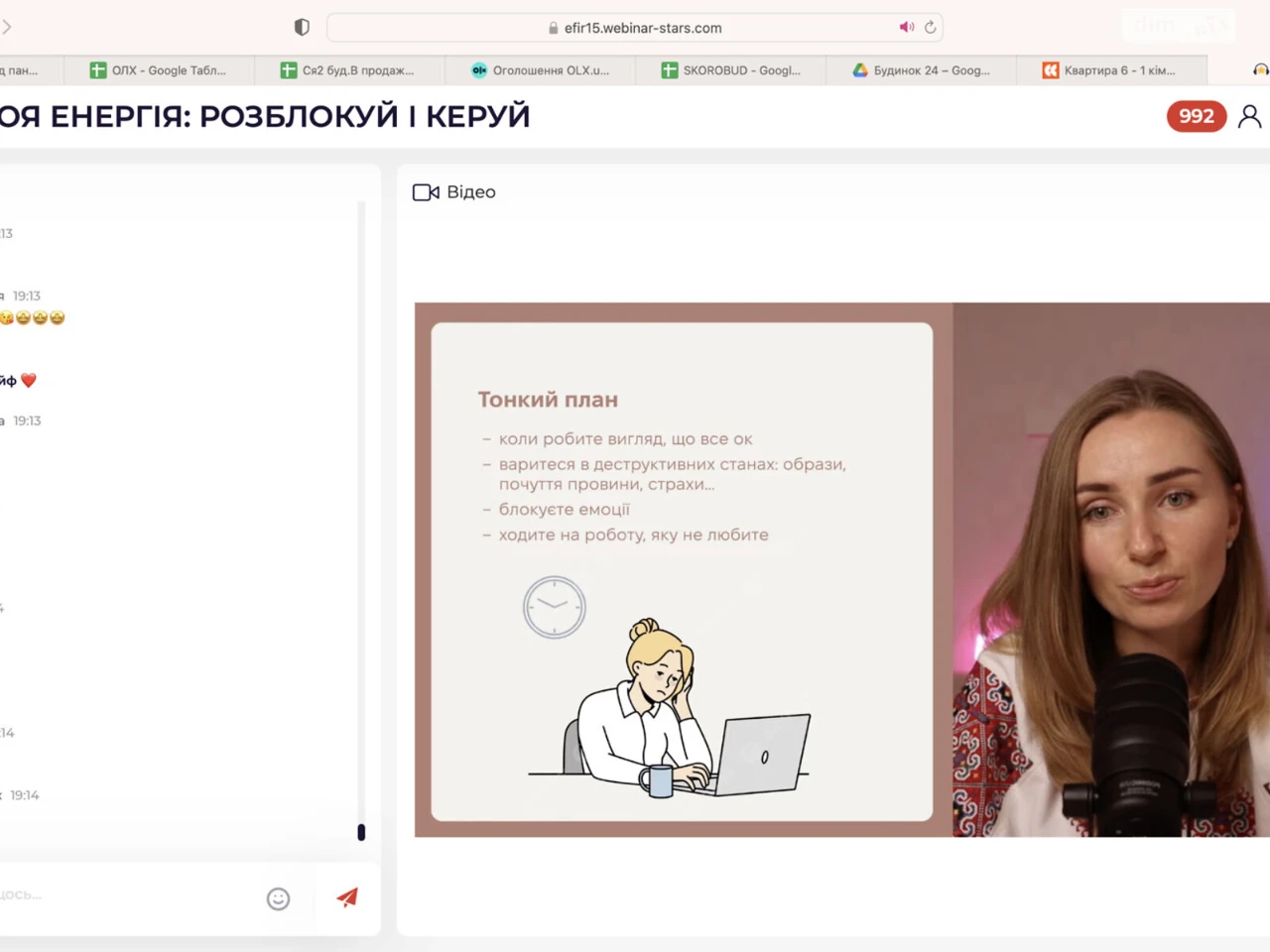This screenshot has width=1270, height=952.
Task: Open the emoji picker in chat
Action: (278, 898)
